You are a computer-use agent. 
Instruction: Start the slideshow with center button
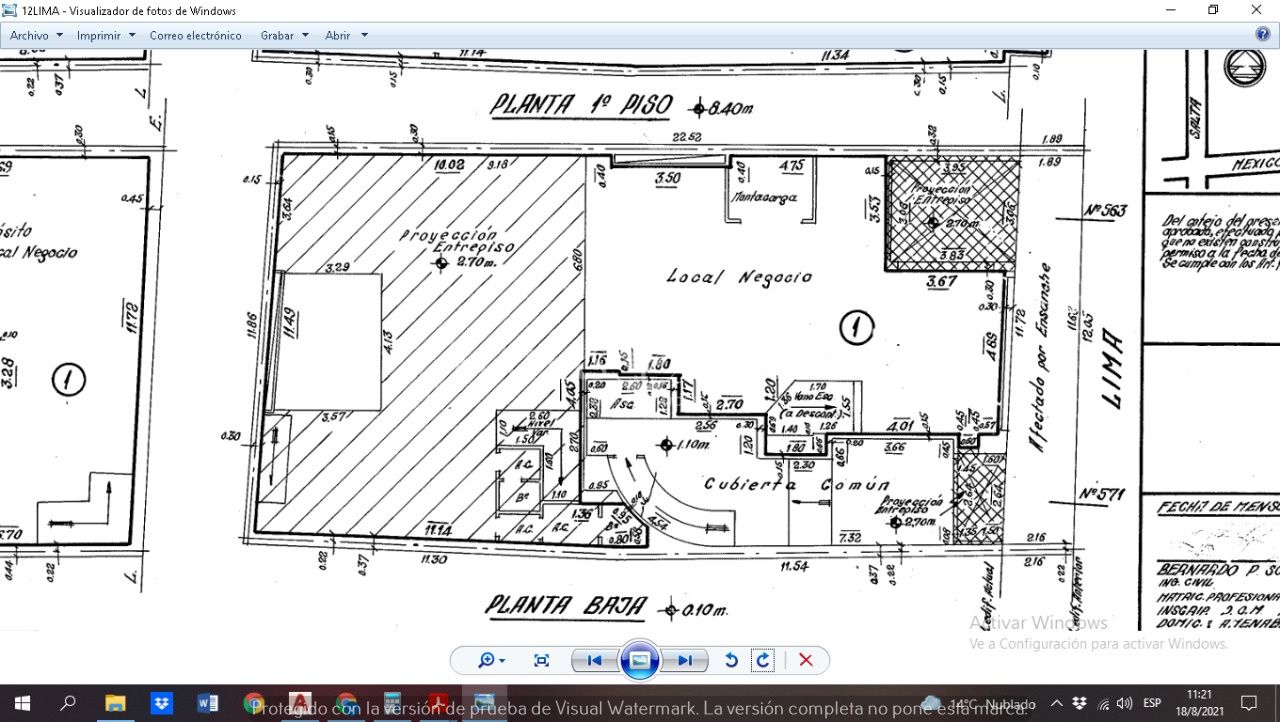click(x=640, y=660)
